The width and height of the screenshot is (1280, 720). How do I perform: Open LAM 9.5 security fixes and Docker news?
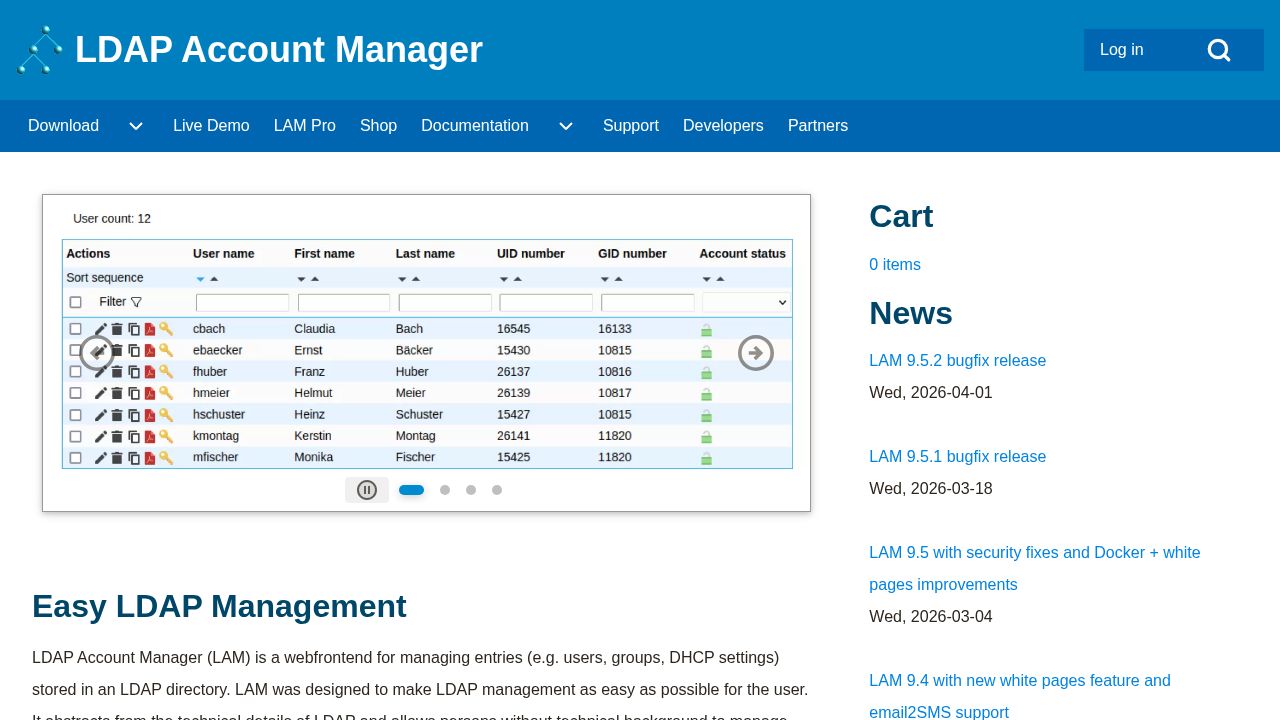(1035, 569)
